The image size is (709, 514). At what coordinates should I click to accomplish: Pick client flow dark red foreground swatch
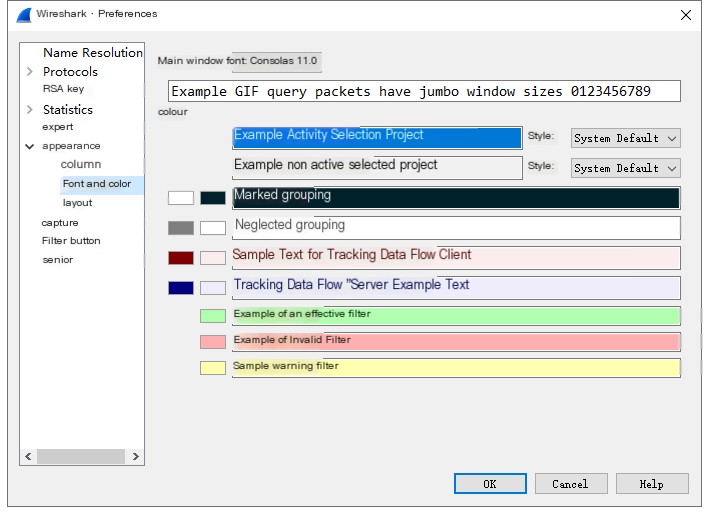point(181,258)
